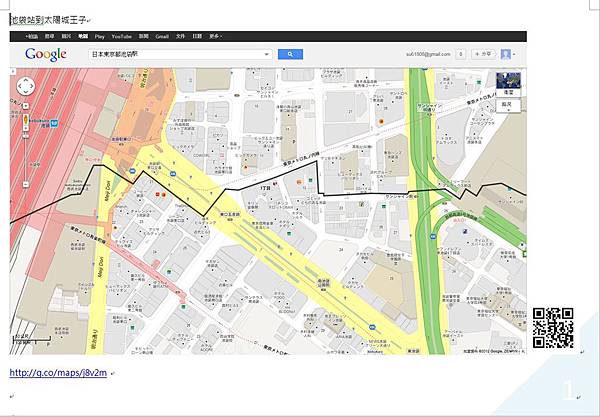Open YouTube in the Google bar
Image resolution: width=600 pixels, height=417 pixels.
122,36
